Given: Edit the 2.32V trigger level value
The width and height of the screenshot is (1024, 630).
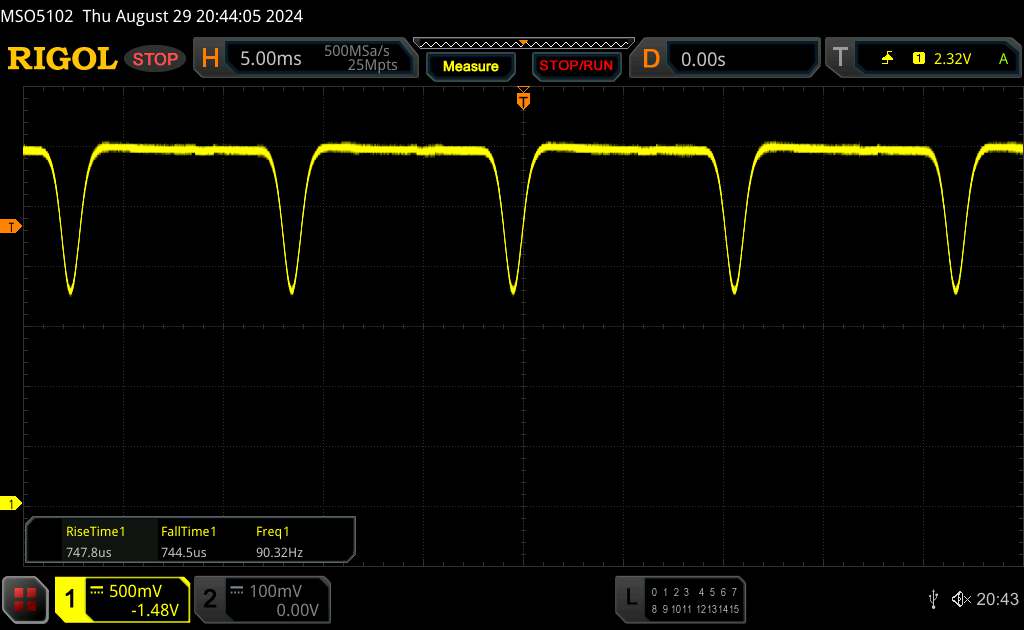Looking at the screenshot, I should click(952, 59).
